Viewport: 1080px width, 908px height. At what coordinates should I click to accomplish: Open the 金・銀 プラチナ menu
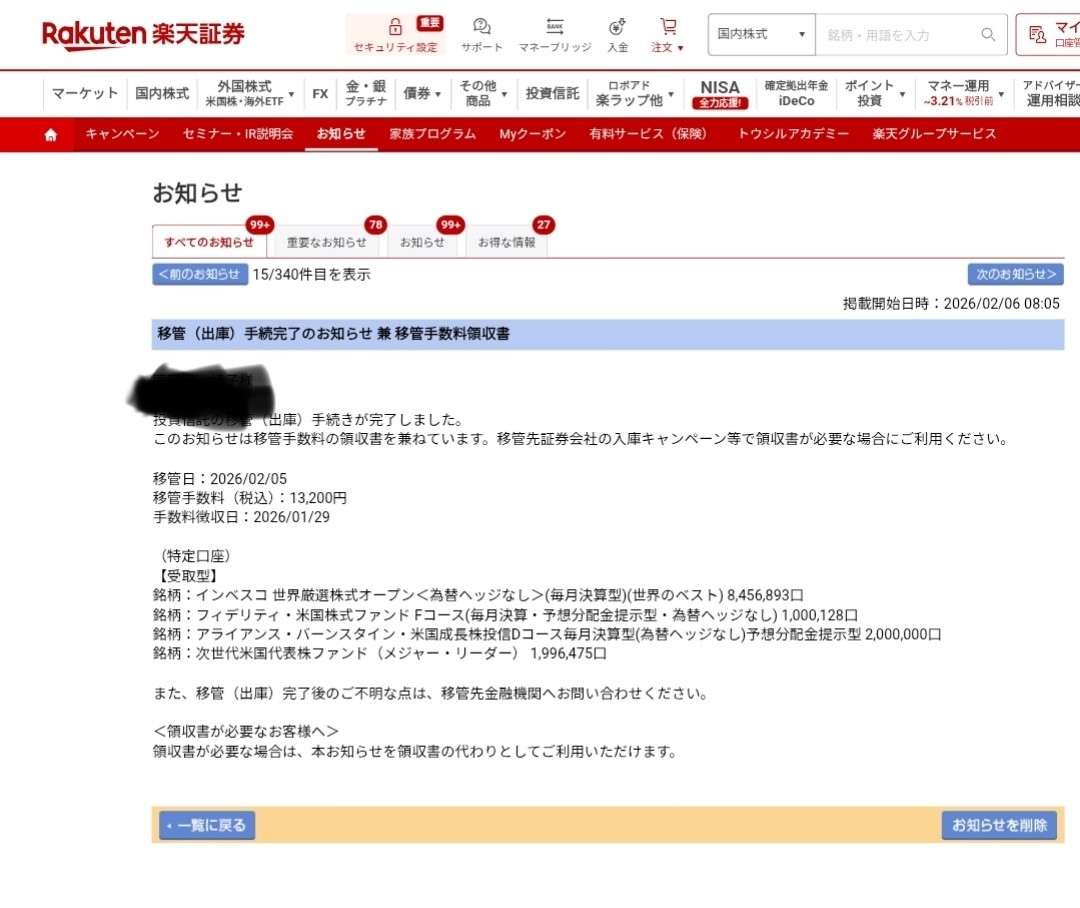coord(366,93)
